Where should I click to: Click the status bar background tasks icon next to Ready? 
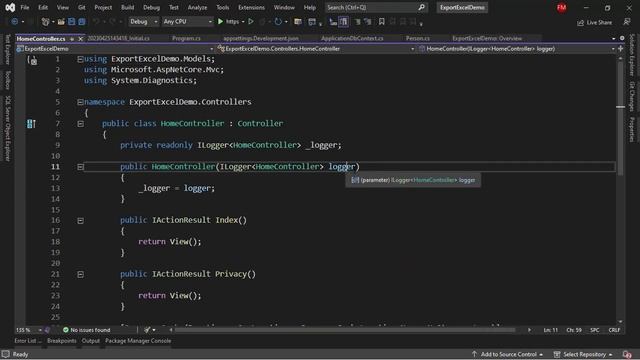pyautogui.click(x=5, y=354)
